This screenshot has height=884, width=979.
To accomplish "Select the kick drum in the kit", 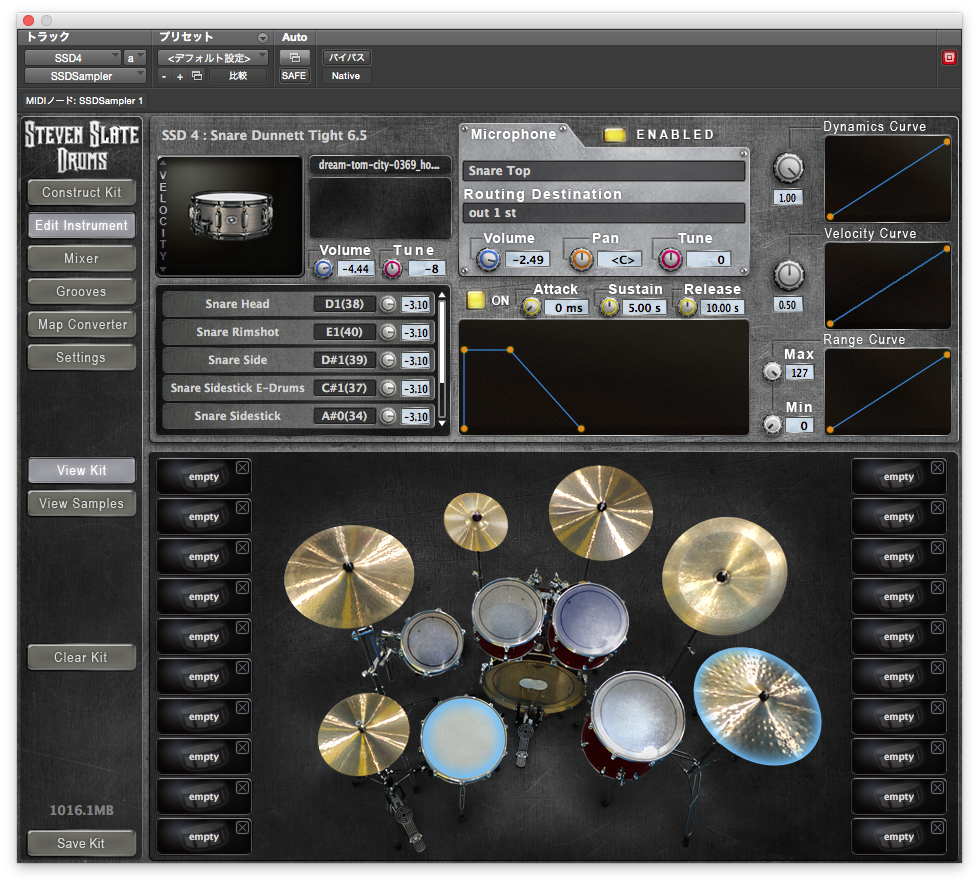I will pos(533,684).
